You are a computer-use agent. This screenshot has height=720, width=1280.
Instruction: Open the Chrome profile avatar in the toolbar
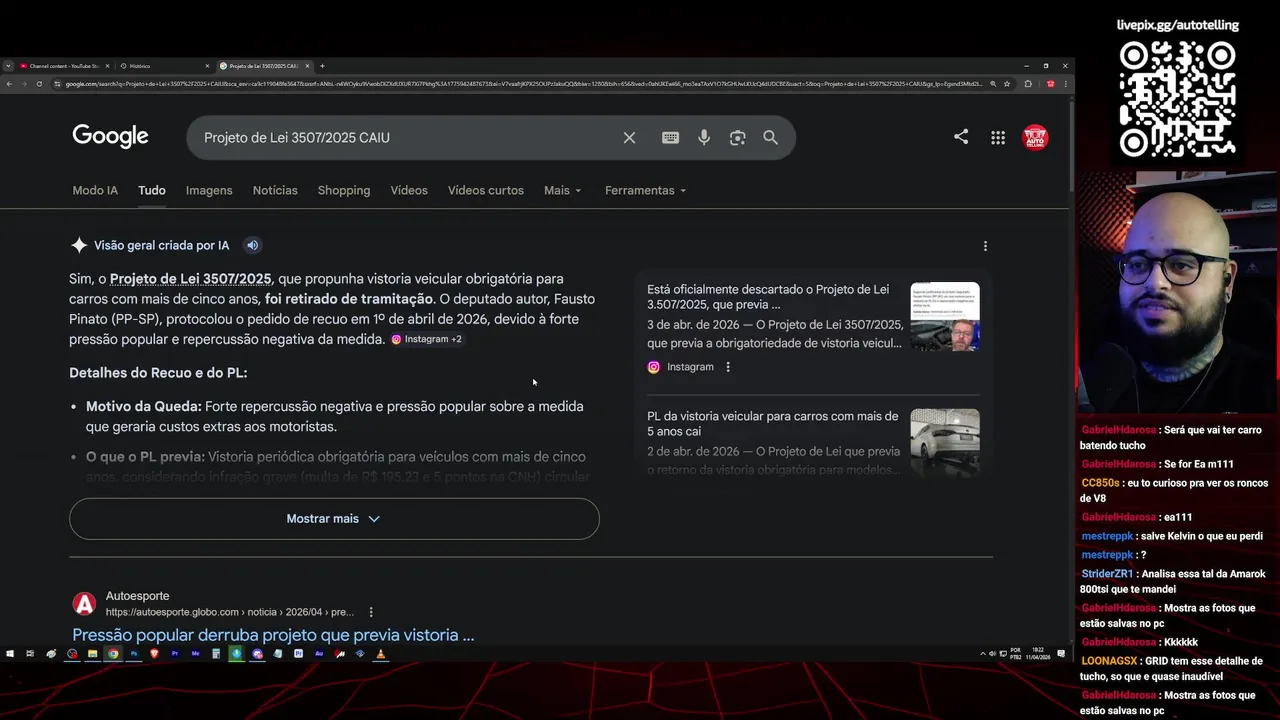pos(1051,84)
